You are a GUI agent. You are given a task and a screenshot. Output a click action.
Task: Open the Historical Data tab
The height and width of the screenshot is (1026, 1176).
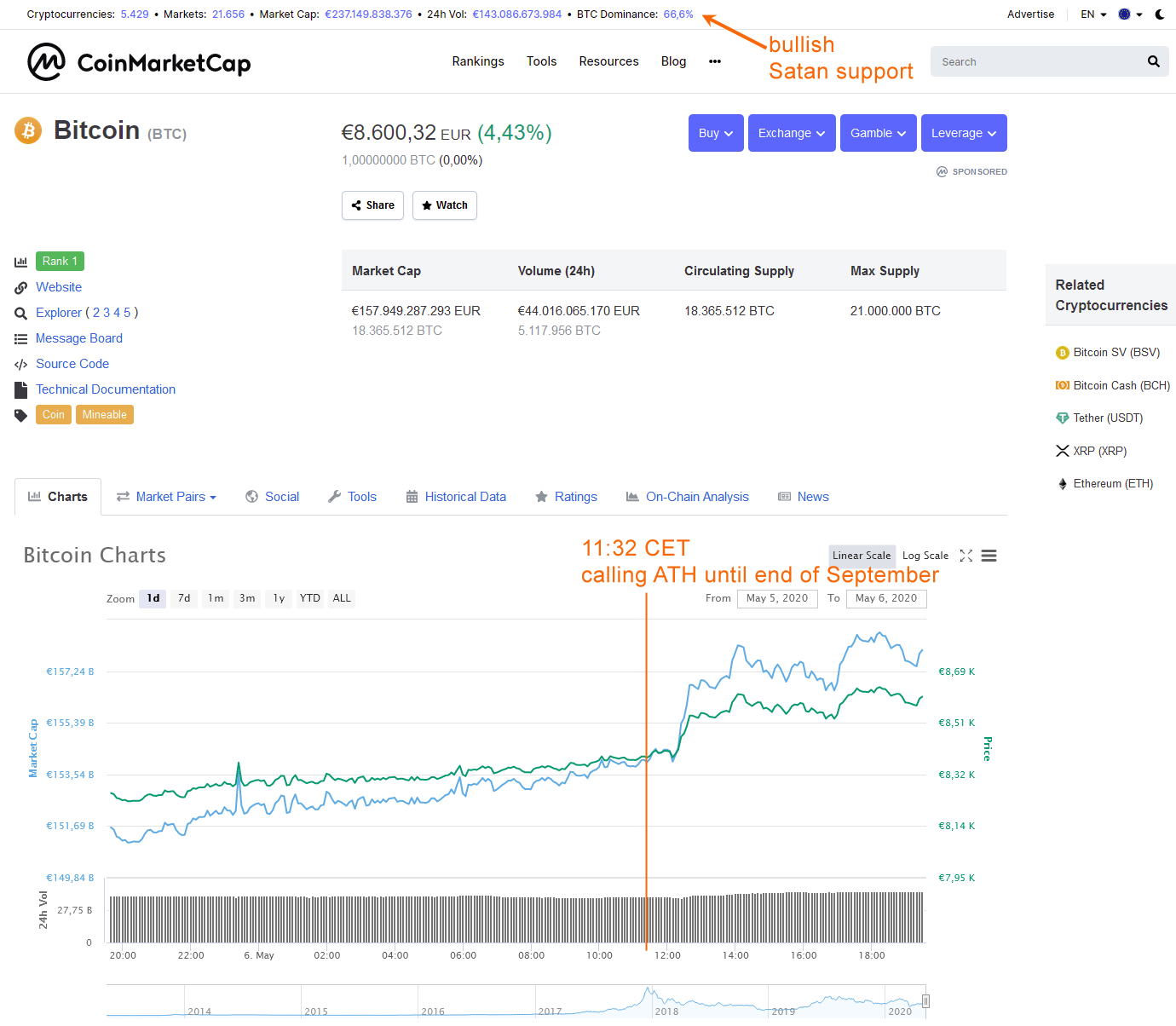point(456,497)
